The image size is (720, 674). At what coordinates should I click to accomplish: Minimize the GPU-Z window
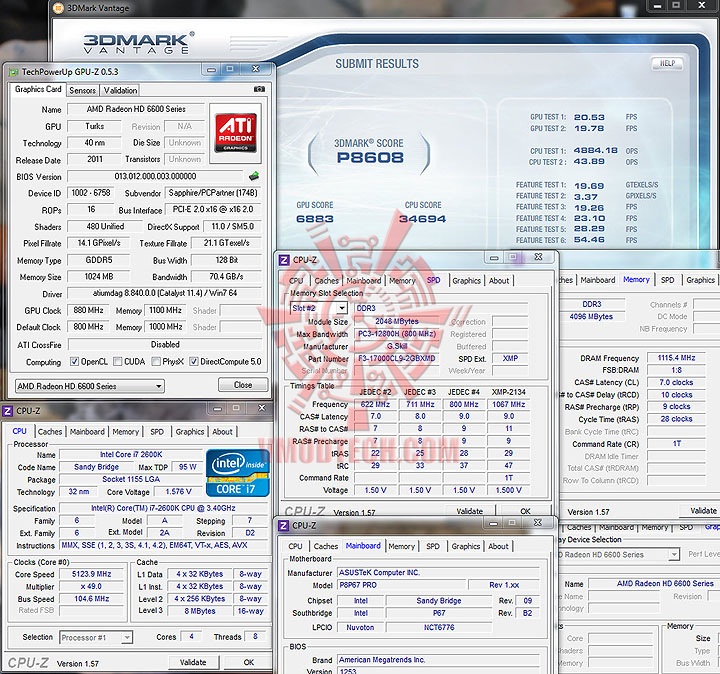(211, 69)
